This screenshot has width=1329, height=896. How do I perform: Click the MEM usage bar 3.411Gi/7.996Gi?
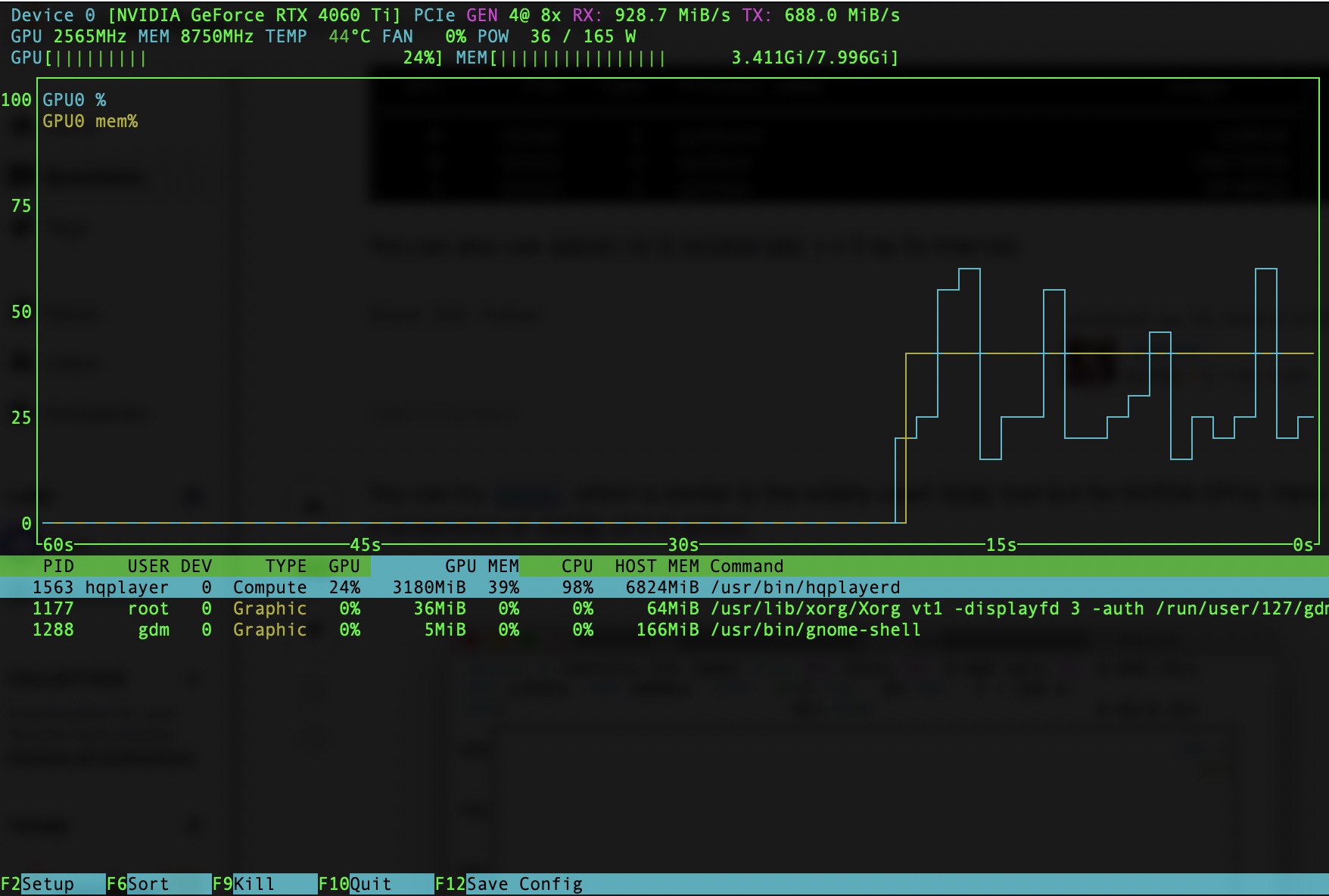[x=677, y=58]
